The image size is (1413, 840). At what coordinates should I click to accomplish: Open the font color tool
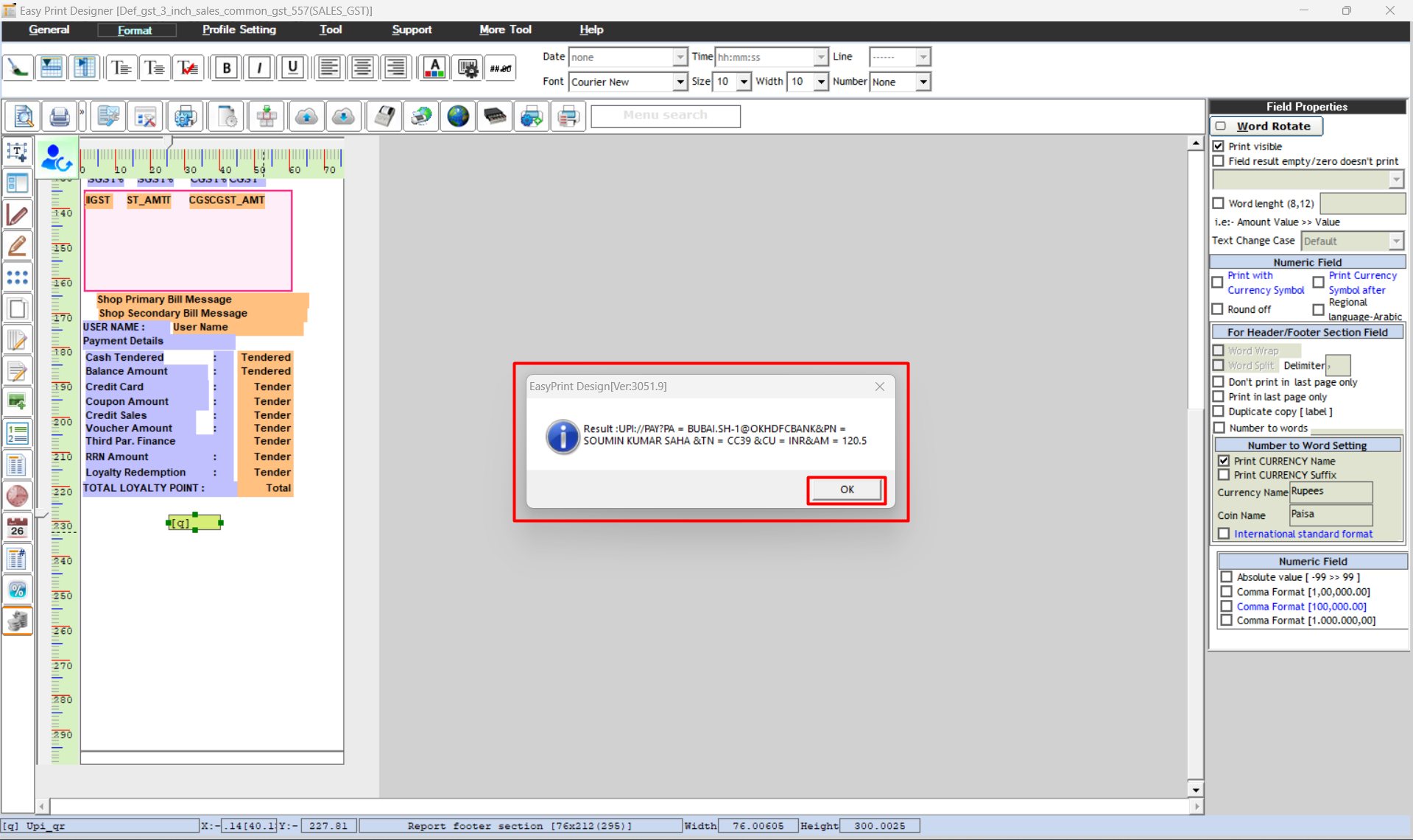click(434, 68)
